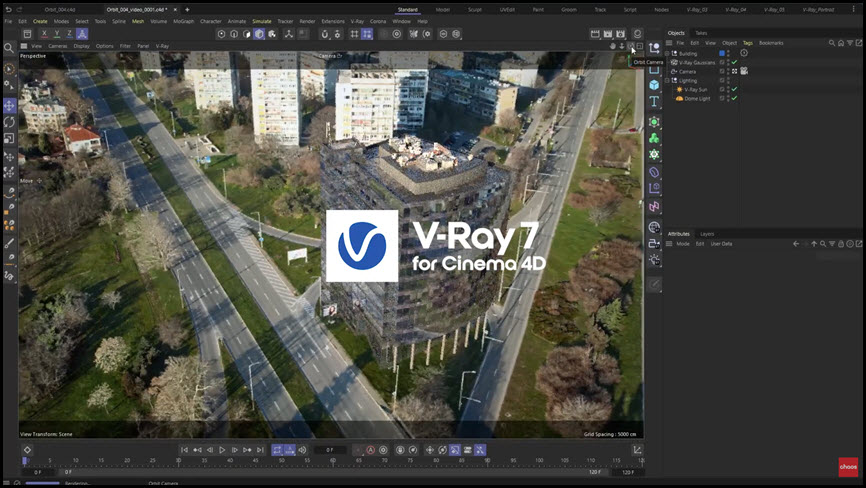Open the Create menu
This screenshot has width=866, height=488.
coord(40,21)
